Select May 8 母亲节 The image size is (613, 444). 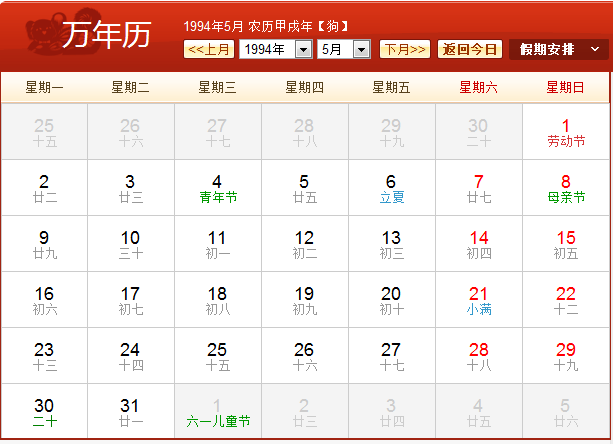coord(566,188)
